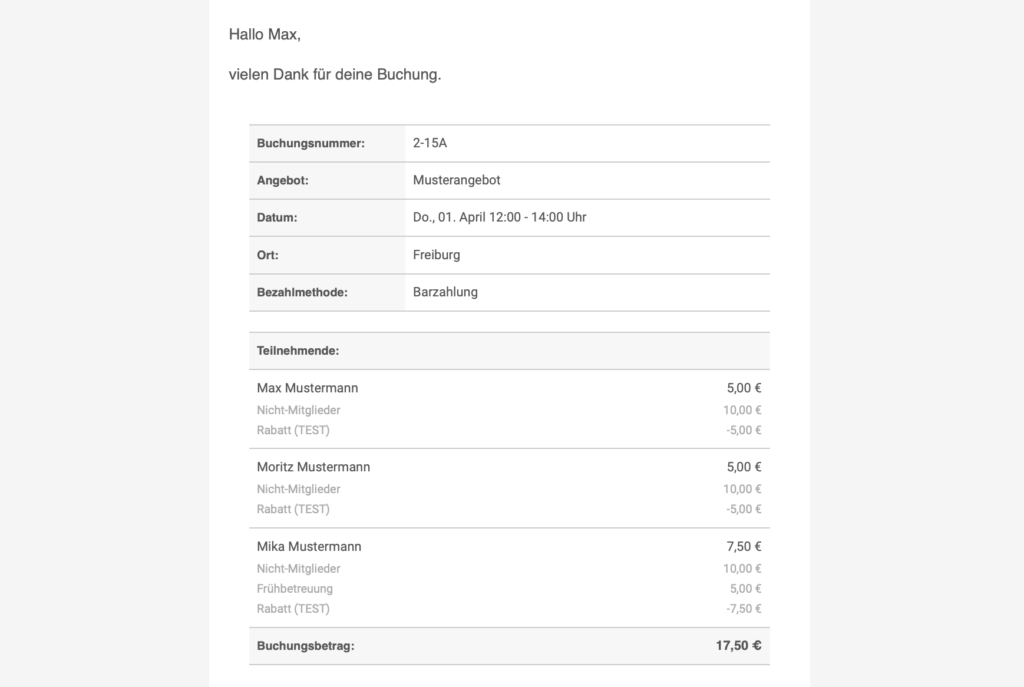Click the Buchungsbetrag total label

coord(306,646)
